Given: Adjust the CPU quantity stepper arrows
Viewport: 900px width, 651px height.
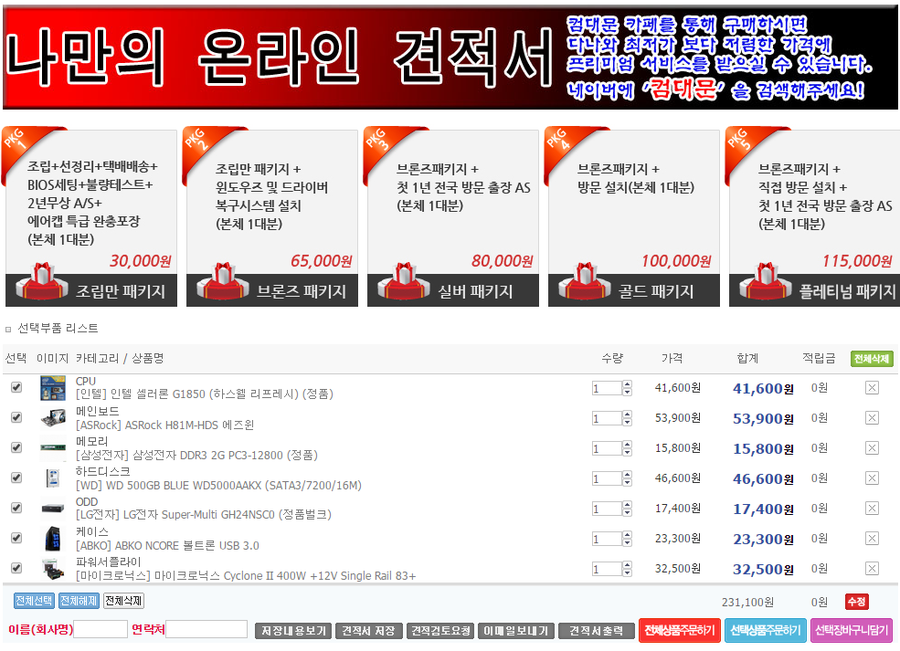Looking at the screenshot, I should click(x=627, y=389).
